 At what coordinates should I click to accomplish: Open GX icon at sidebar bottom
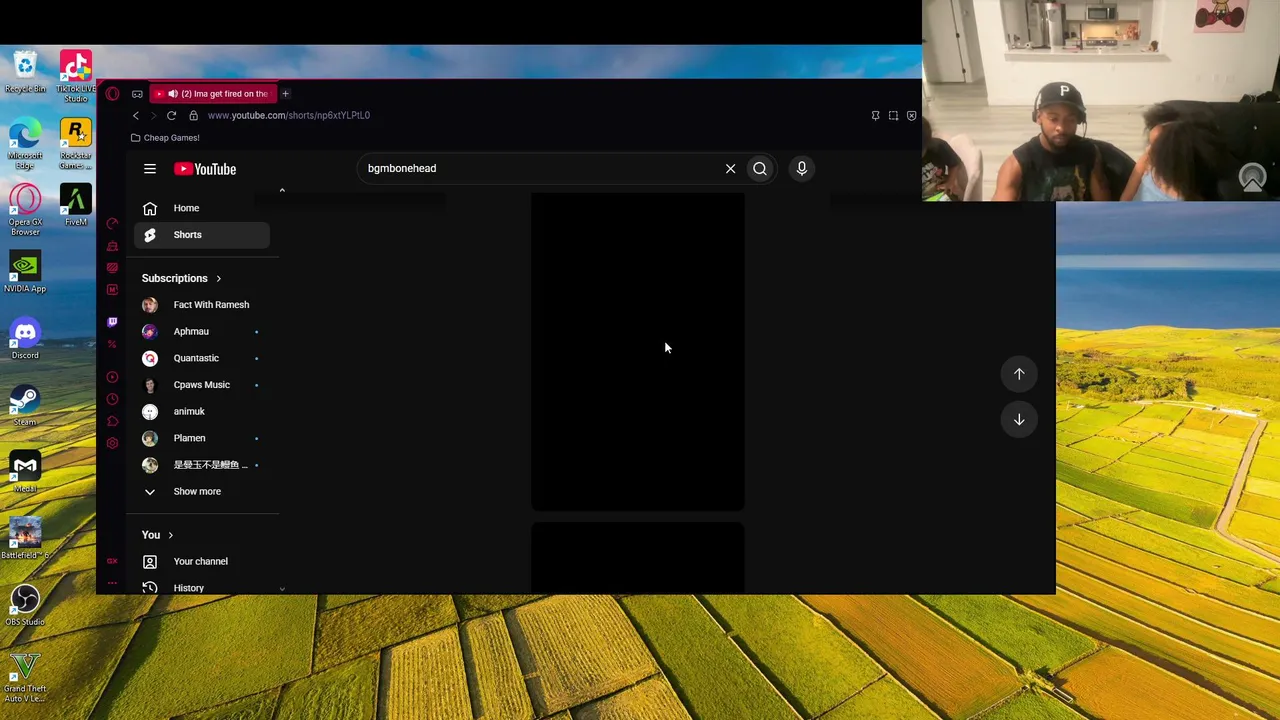coord(112,561)
